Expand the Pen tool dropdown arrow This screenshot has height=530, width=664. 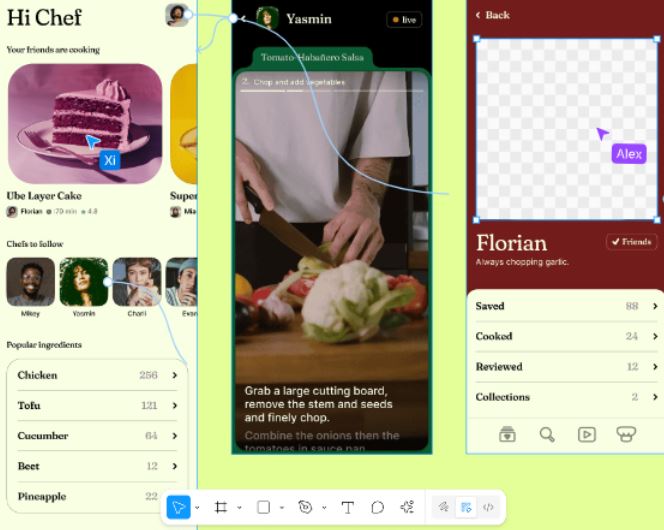(324, 507)
